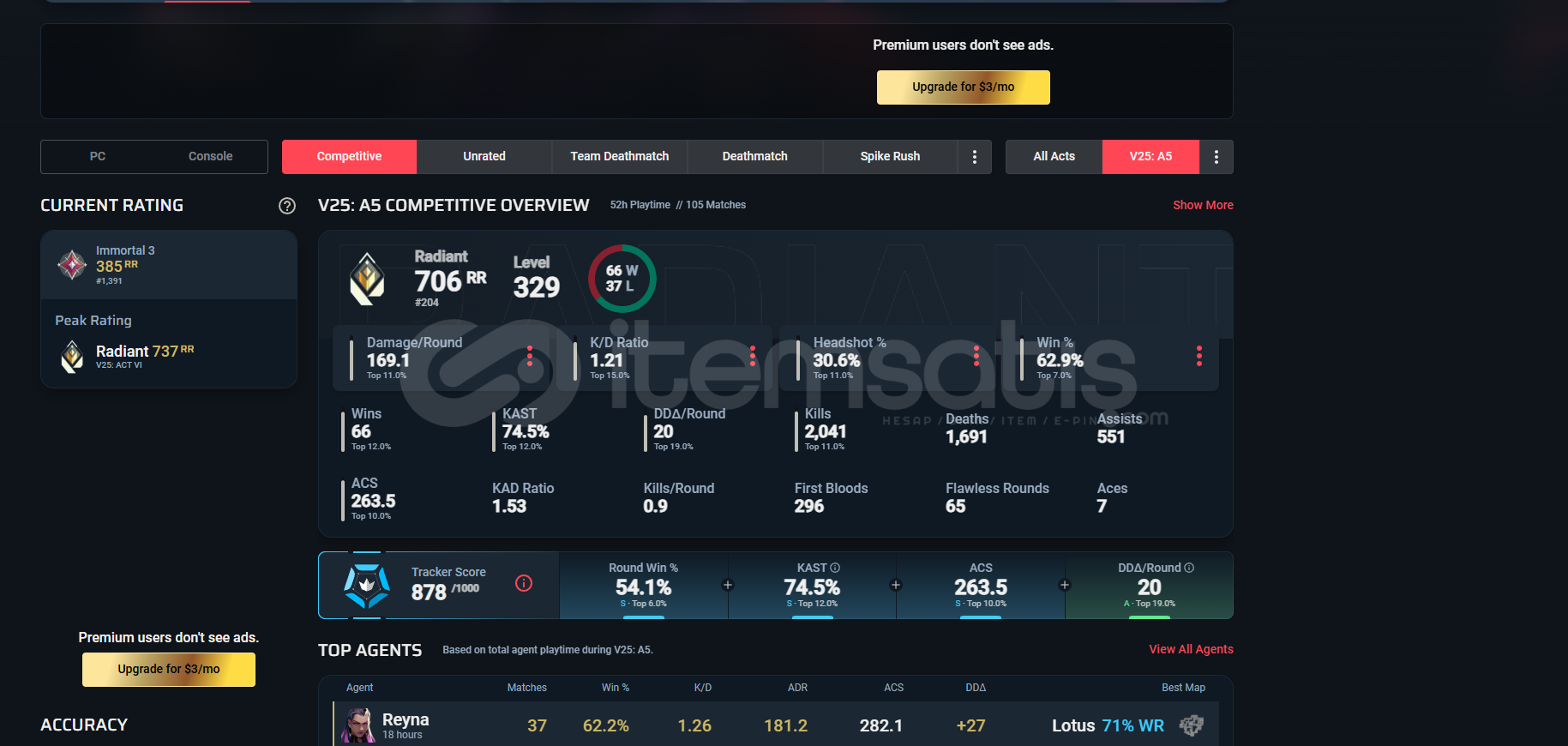Click the Radiant rank emblem in overview

pyautogui.click(x=368, y=280)
